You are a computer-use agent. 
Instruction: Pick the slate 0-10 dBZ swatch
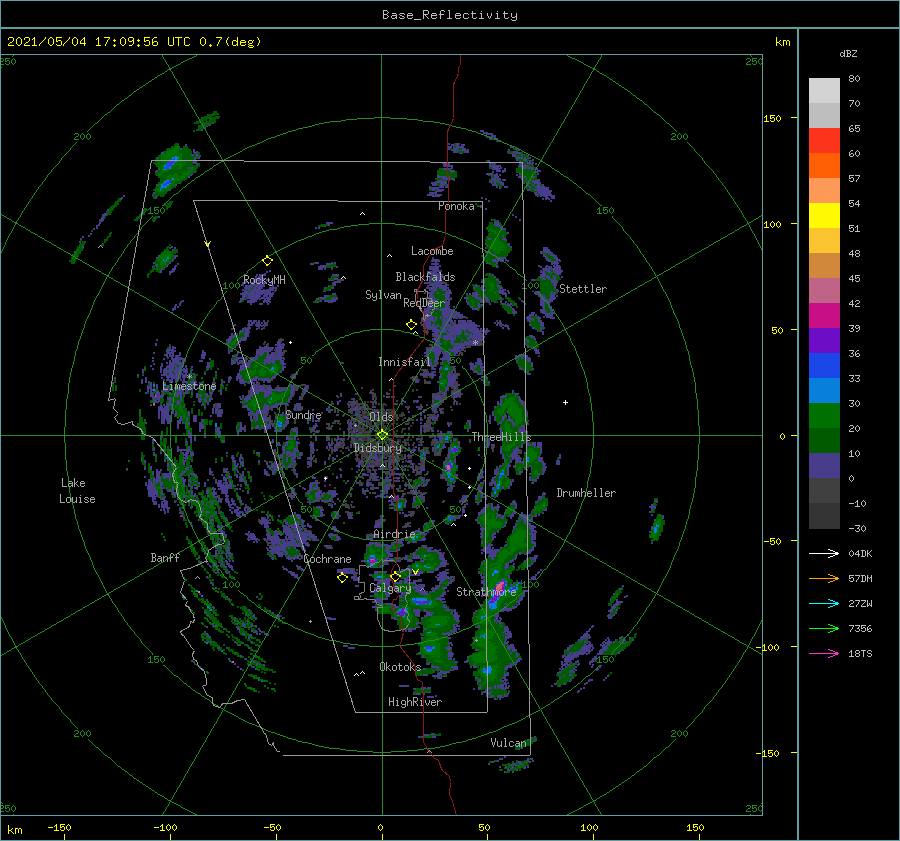click(824, 465)
